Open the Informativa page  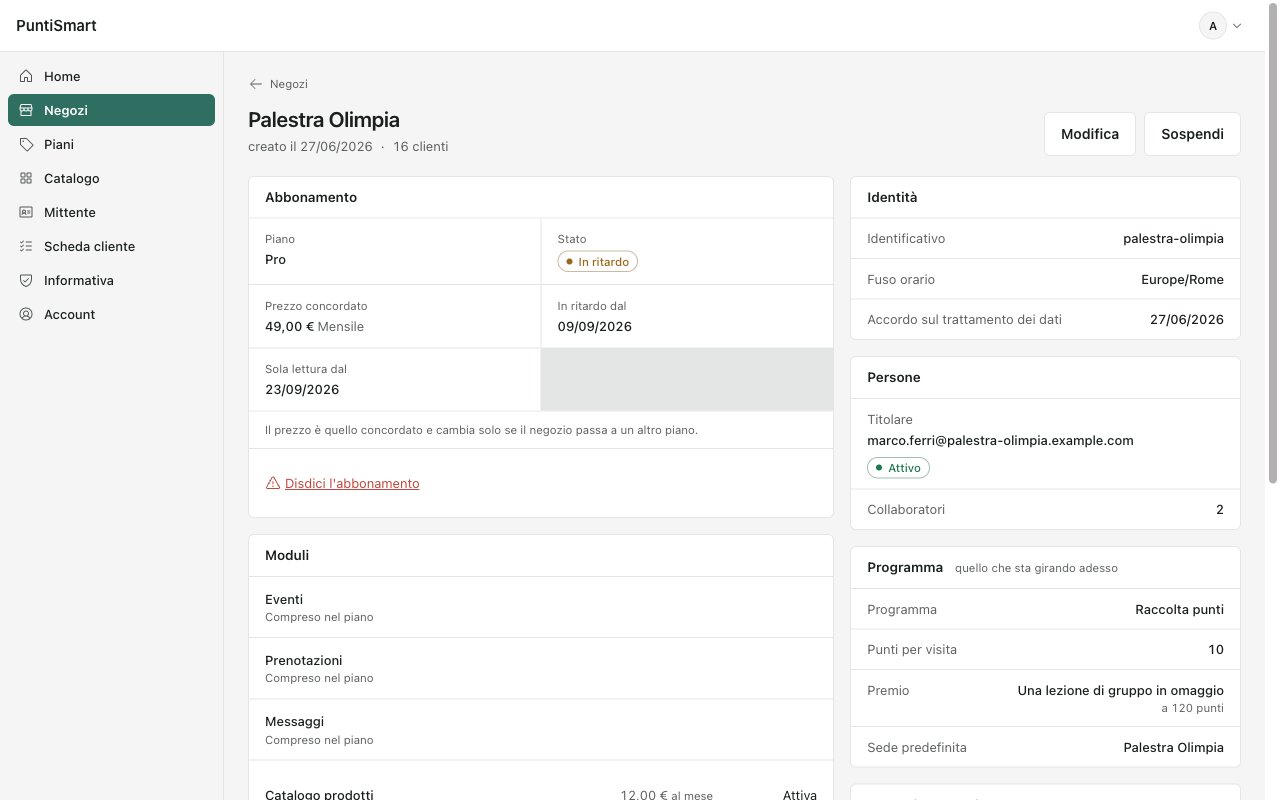tap(111, 280)
